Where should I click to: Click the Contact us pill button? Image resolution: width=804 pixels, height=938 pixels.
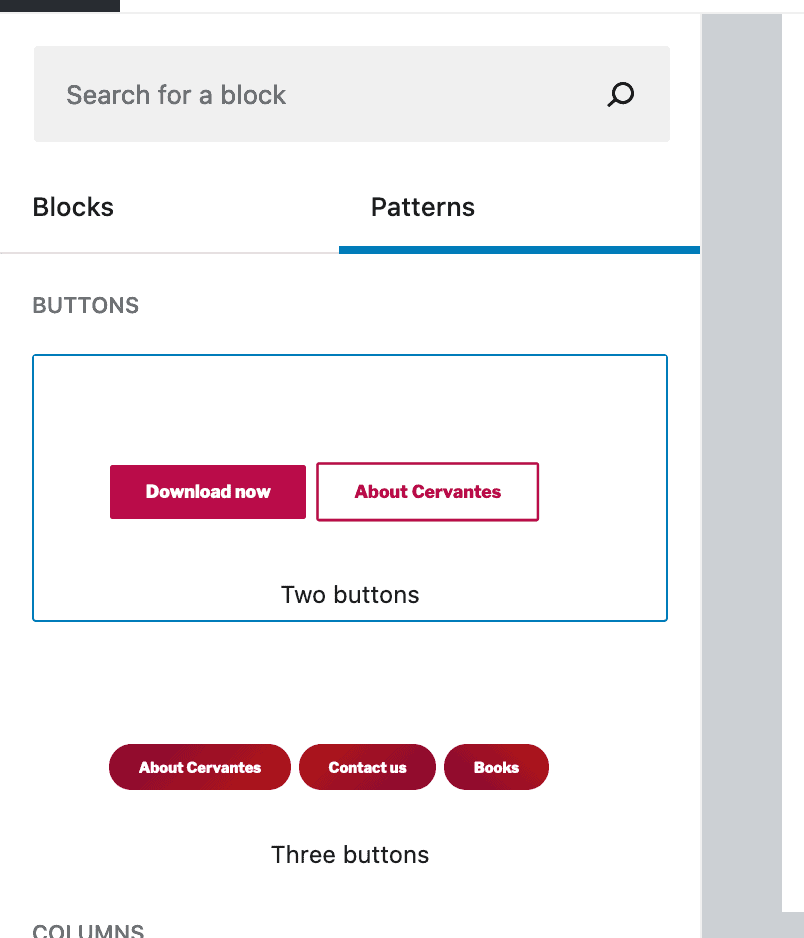click(x=367, y=767)
